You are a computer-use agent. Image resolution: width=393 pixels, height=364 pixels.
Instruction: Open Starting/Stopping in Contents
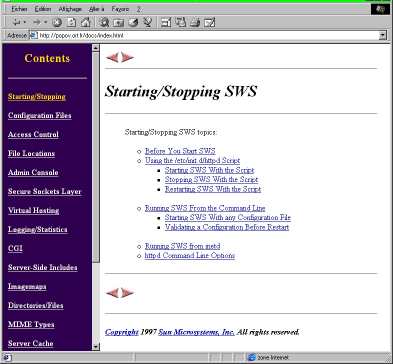pos(37,97)
